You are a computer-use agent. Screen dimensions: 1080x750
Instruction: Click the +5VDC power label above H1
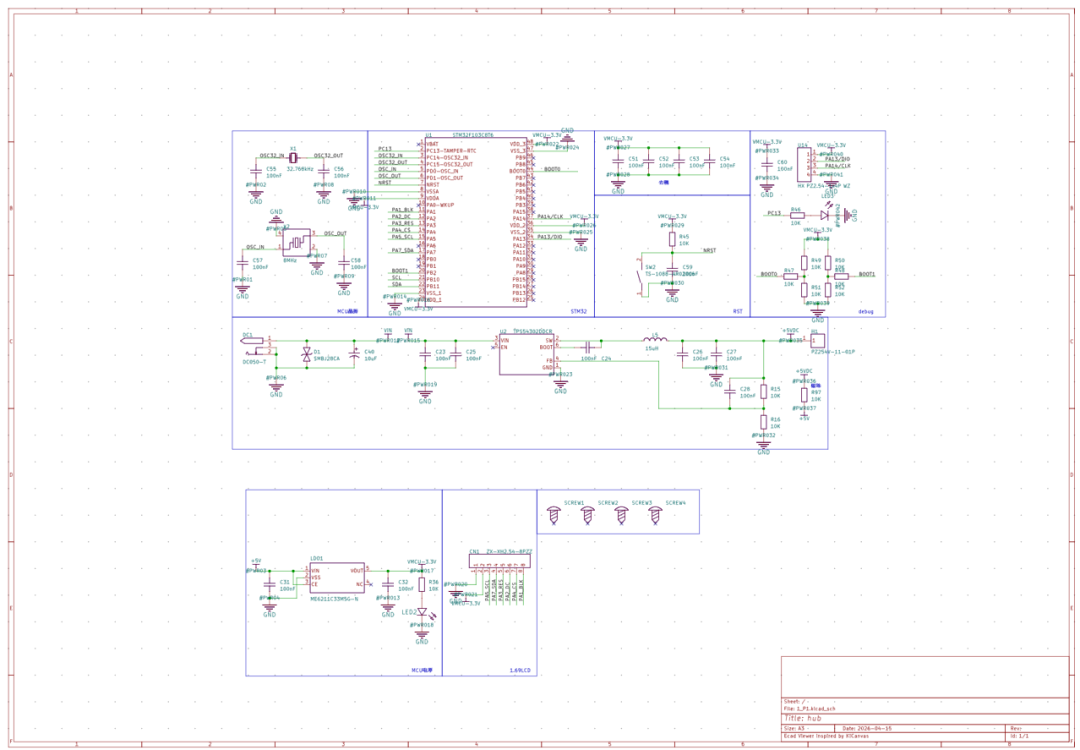790,330
